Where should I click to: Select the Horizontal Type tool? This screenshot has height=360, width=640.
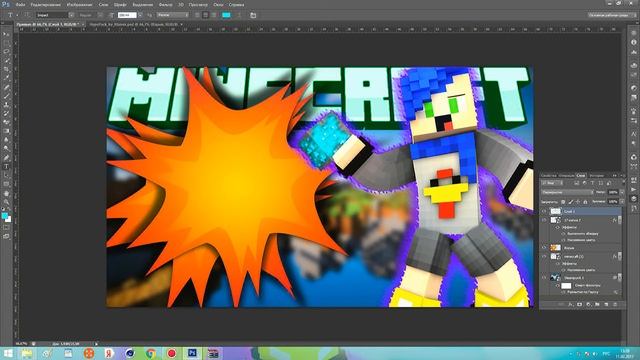click(x=6, y=167)
